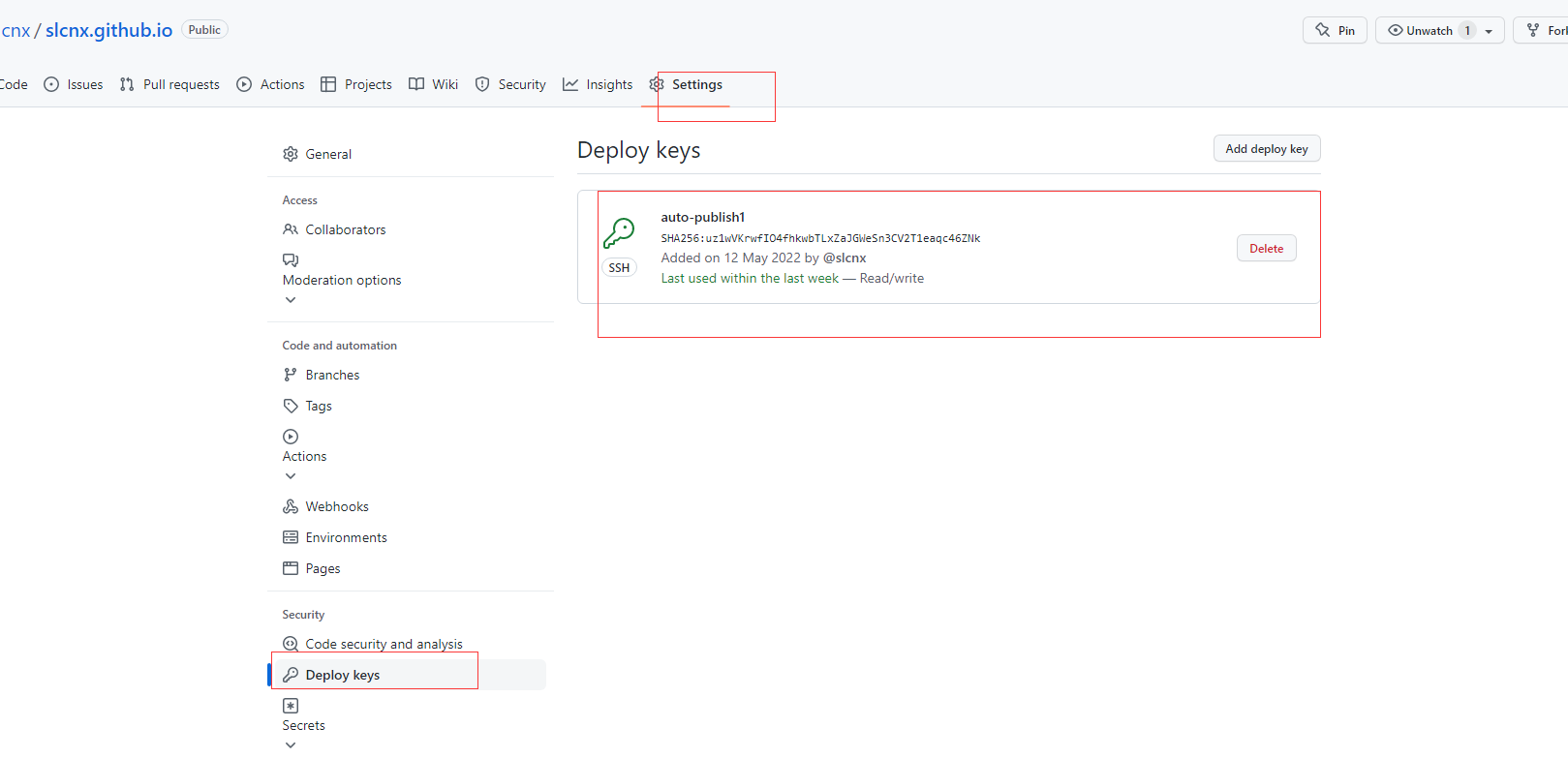This screenshot has height=758, width=1568.
Task: Click the Wiki book icon
Action: [416, 84]
